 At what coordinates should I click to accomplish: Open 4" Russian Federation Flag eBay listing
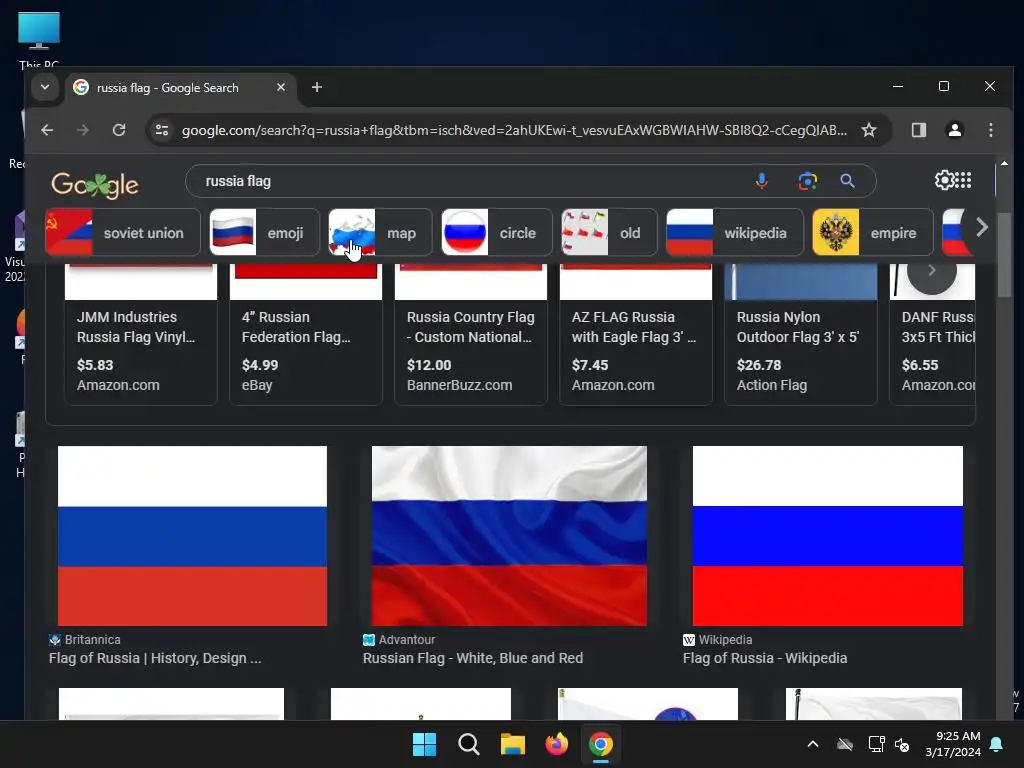(306, 334)
